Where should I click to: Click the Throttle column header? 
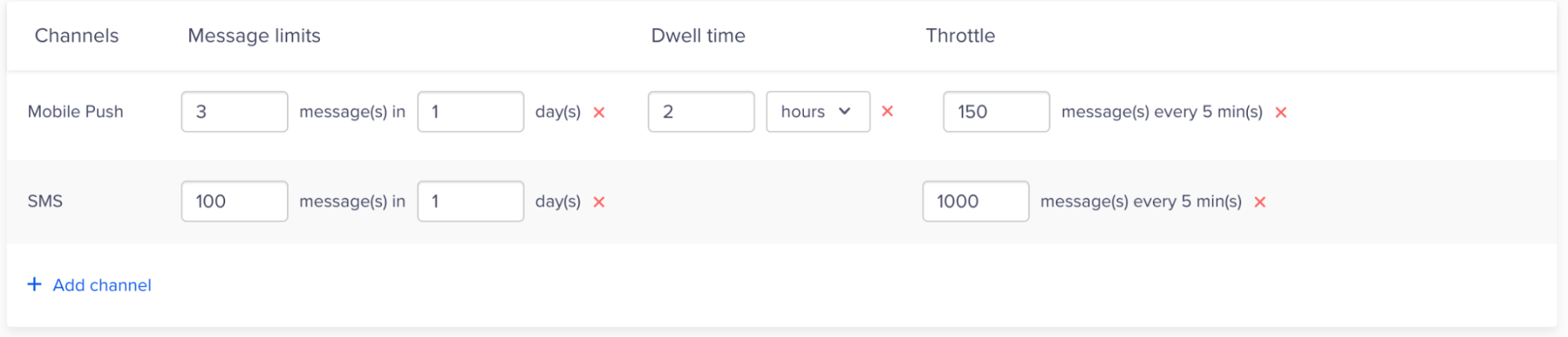coord(960,35)
